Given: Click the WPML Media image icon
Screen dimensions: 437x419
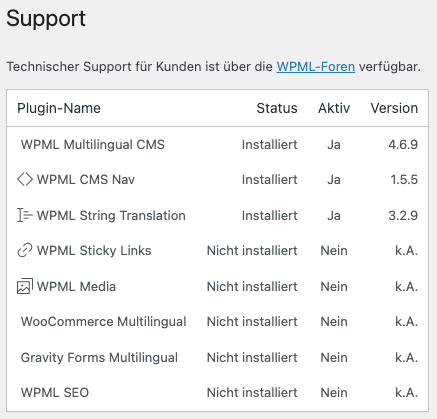Looking at the screenshot, I should [25, 286].
